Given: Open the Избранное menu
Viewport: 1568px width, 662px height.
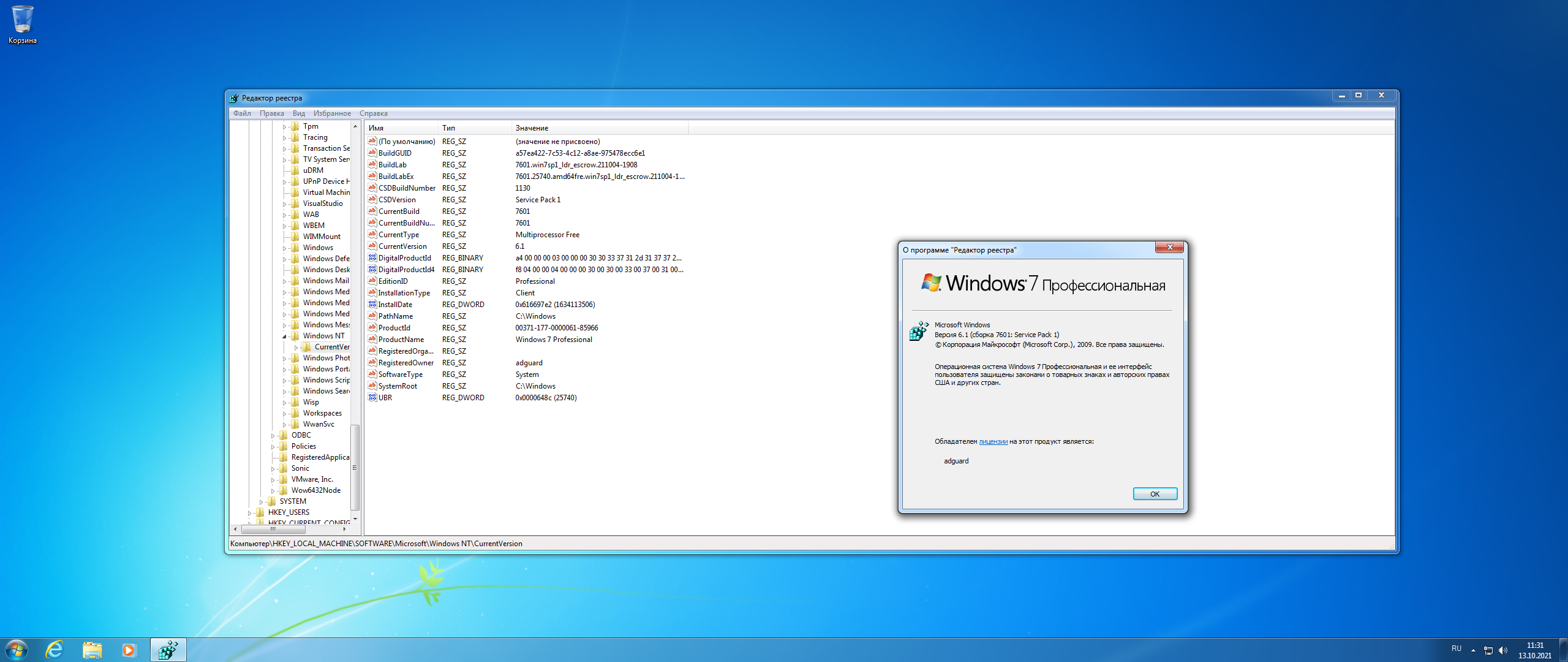Looking at the screenshot, I should coord(332,113).
